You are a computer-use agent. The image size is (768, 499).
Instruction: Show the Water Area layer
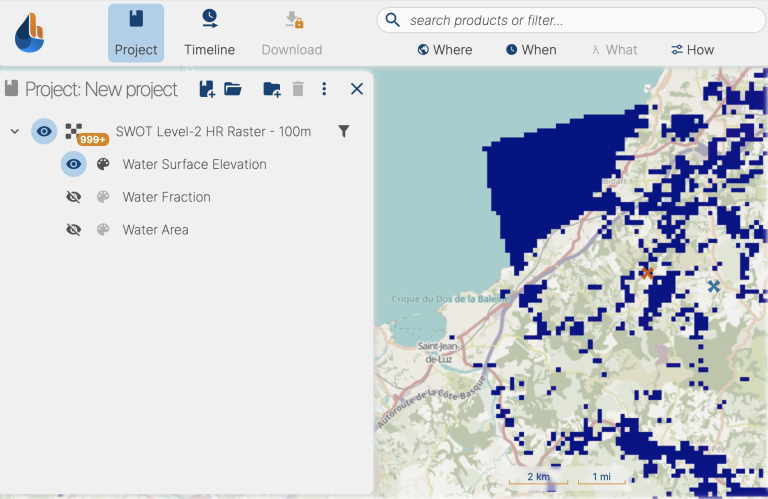coord(73,230)
